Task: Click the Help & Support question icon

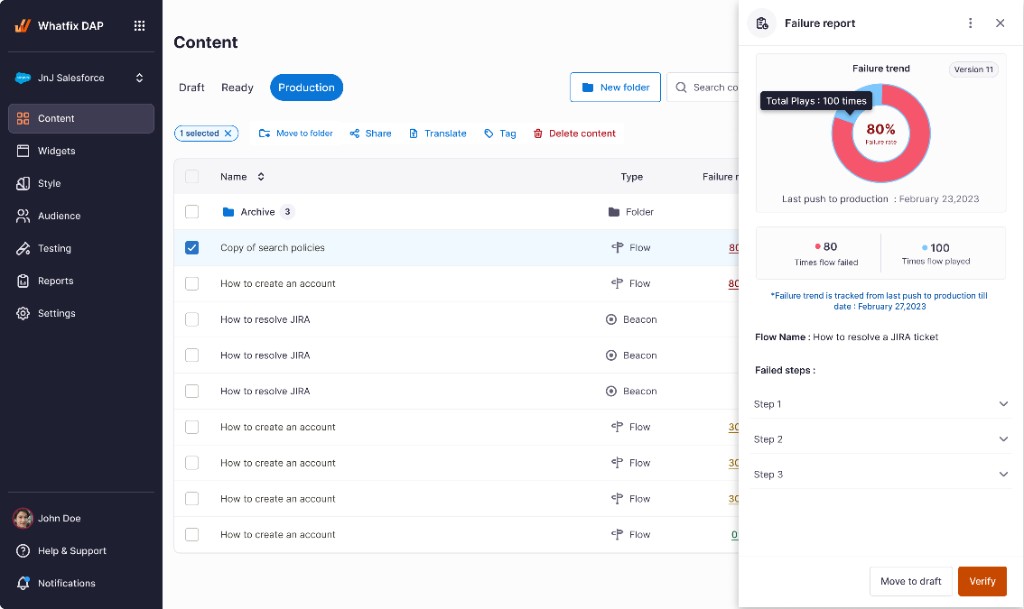Action: (23, 551)
